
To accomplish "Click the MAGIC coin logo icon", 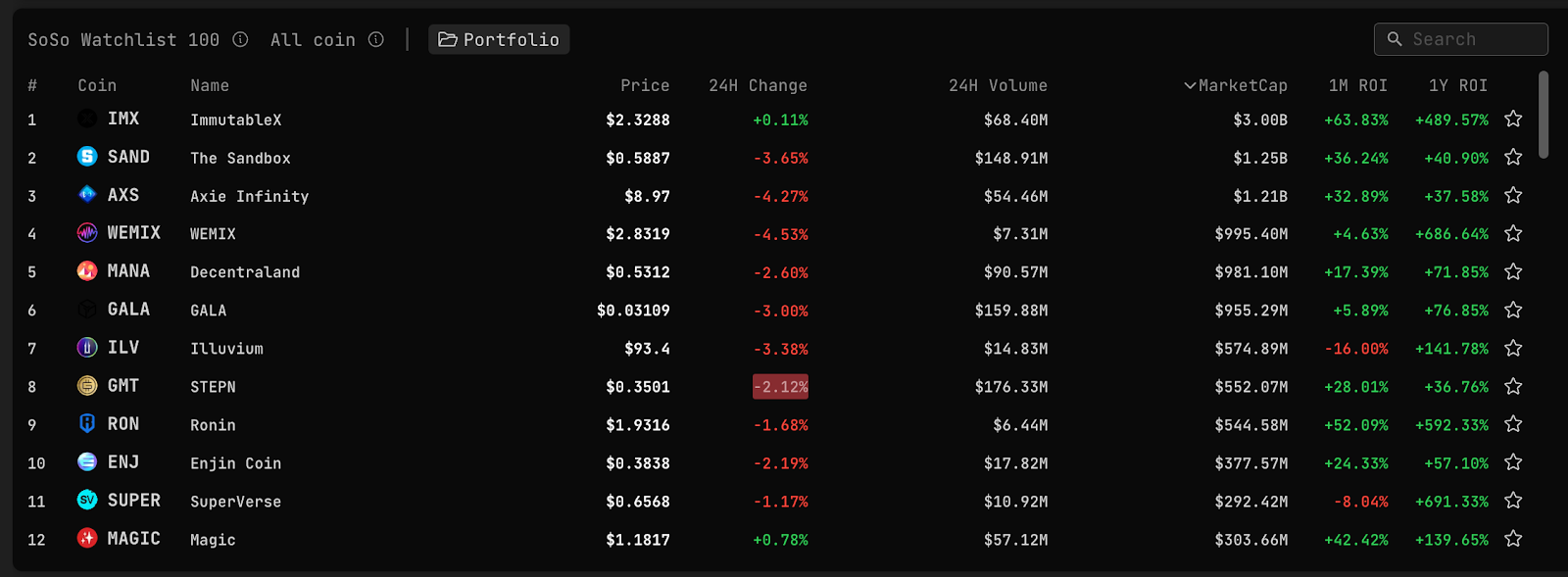I will [x=87, y=539].
